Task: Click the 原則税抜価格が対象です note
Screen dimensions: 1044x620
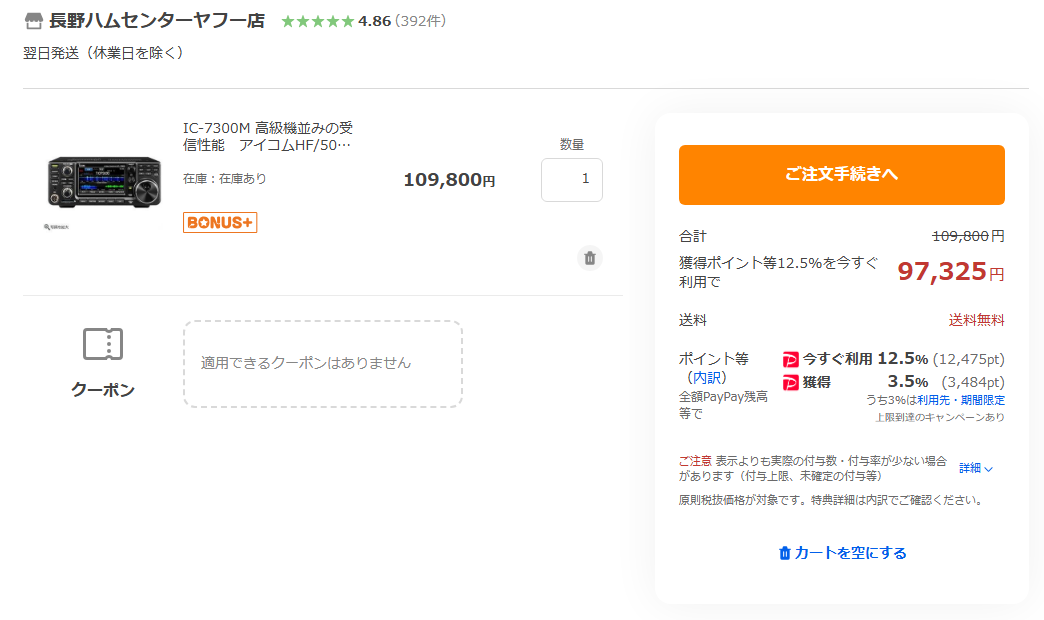Action: click(x=832, y=500)
